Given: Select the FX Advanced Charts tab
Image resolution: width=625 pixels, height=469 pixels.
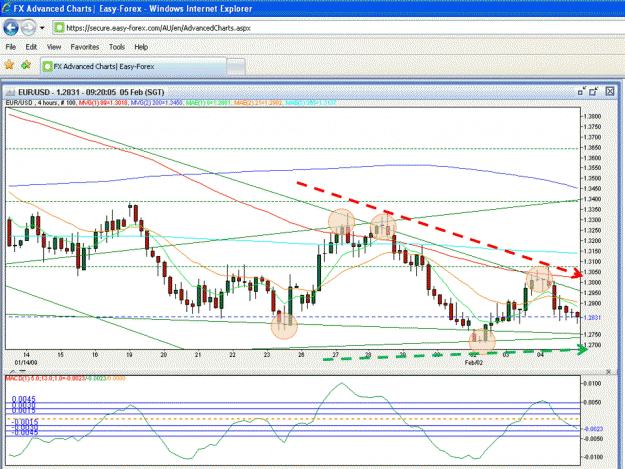Looking at the screenshot, I should click(x=134, y=67).
